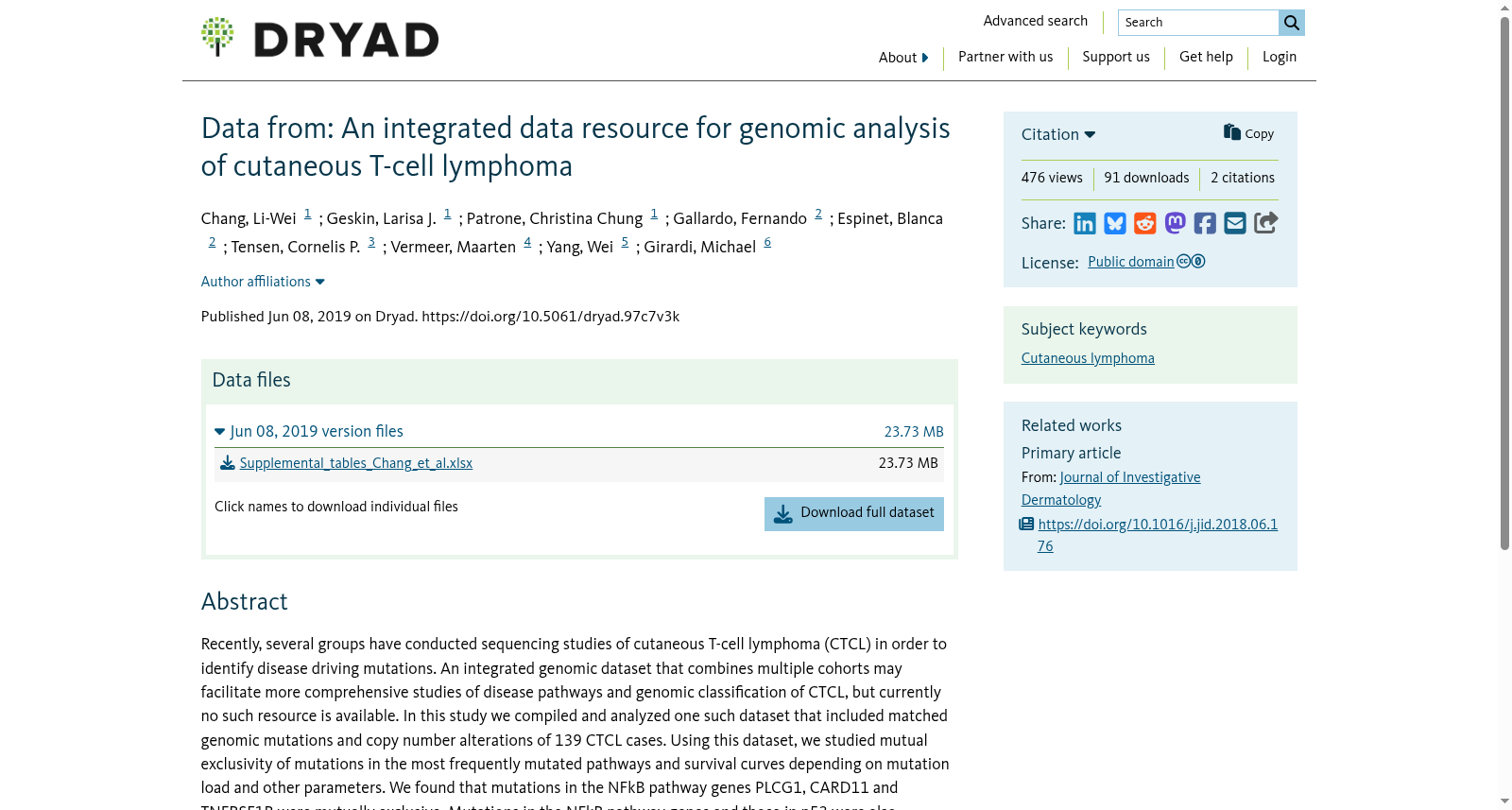Share dataset on Bluesky
1512x810 pixels.
coord(1115,223)
